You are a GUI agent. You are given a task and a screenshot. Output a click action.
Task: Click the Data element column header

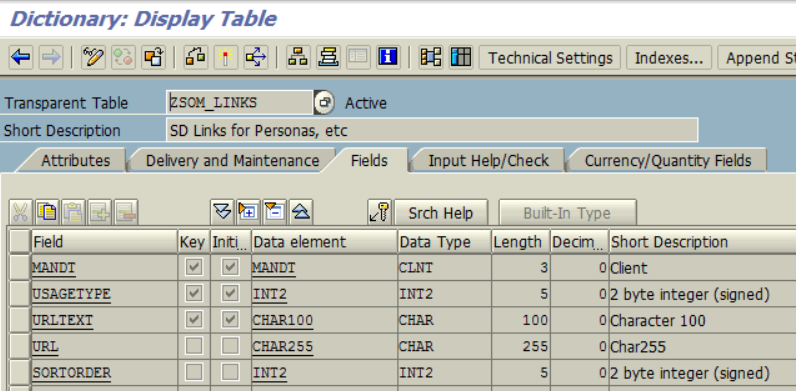coord(324,242)
